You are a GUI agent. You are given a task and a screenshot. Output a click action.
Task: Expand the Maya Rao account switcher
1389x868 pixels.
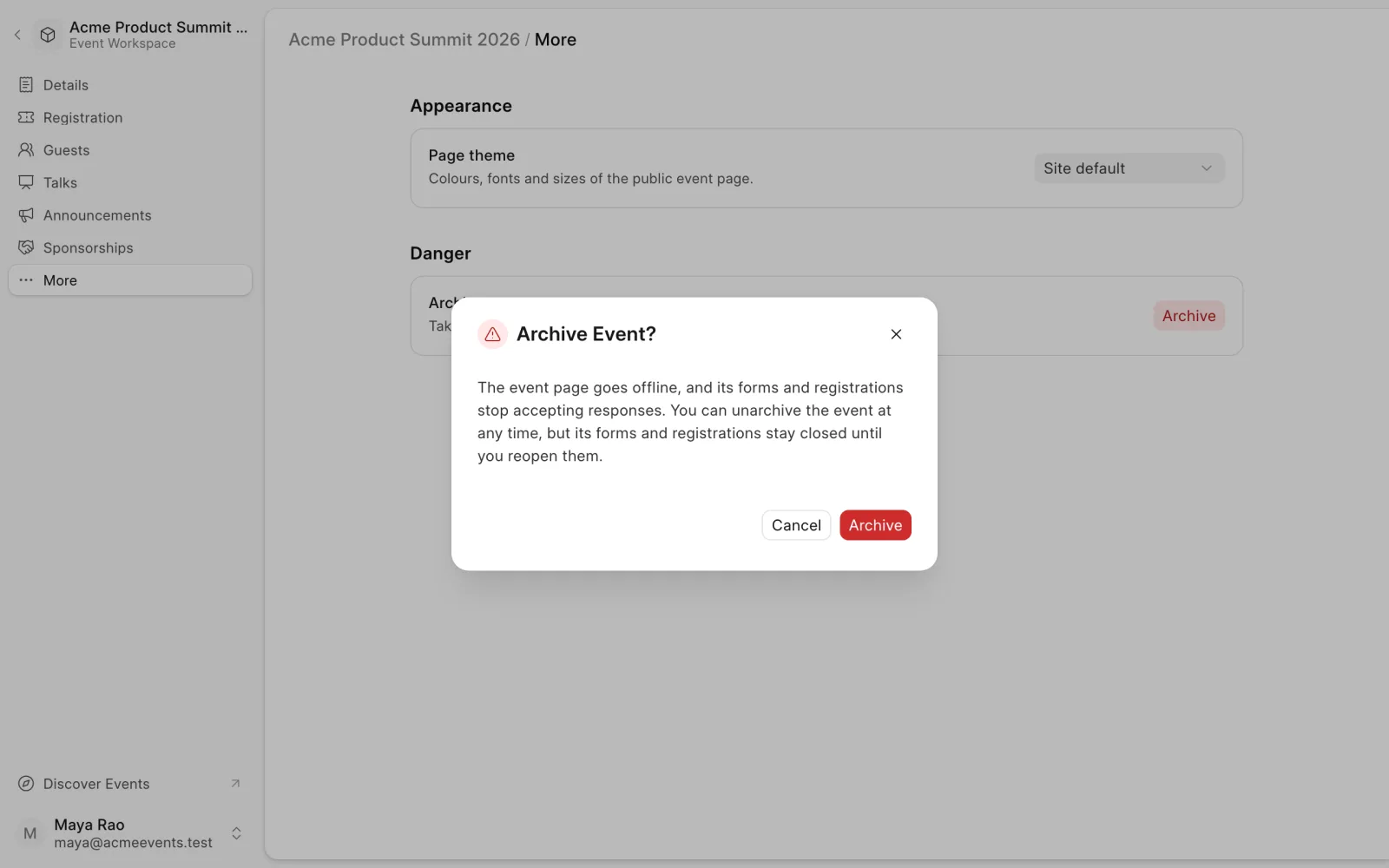(236, 833)
